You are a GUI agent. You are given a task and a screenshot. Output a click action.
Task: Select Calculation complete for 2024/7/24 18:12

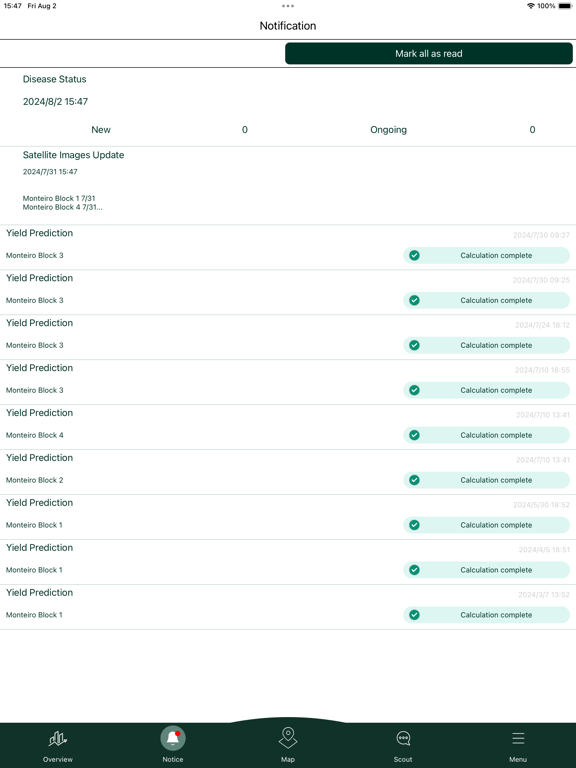486,345
